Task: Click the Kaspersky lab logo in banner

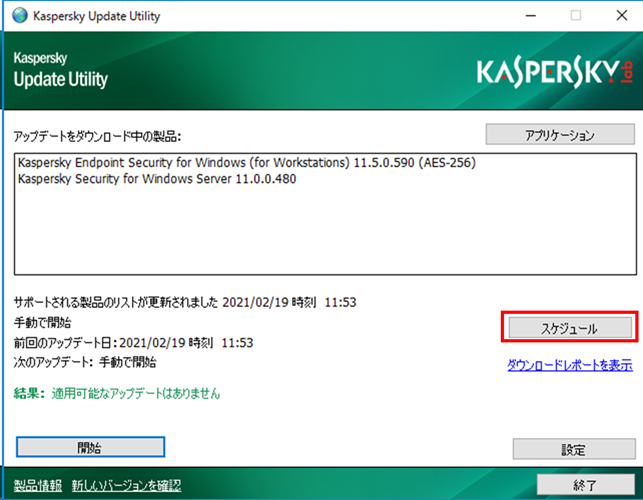Action: [554, 73]
